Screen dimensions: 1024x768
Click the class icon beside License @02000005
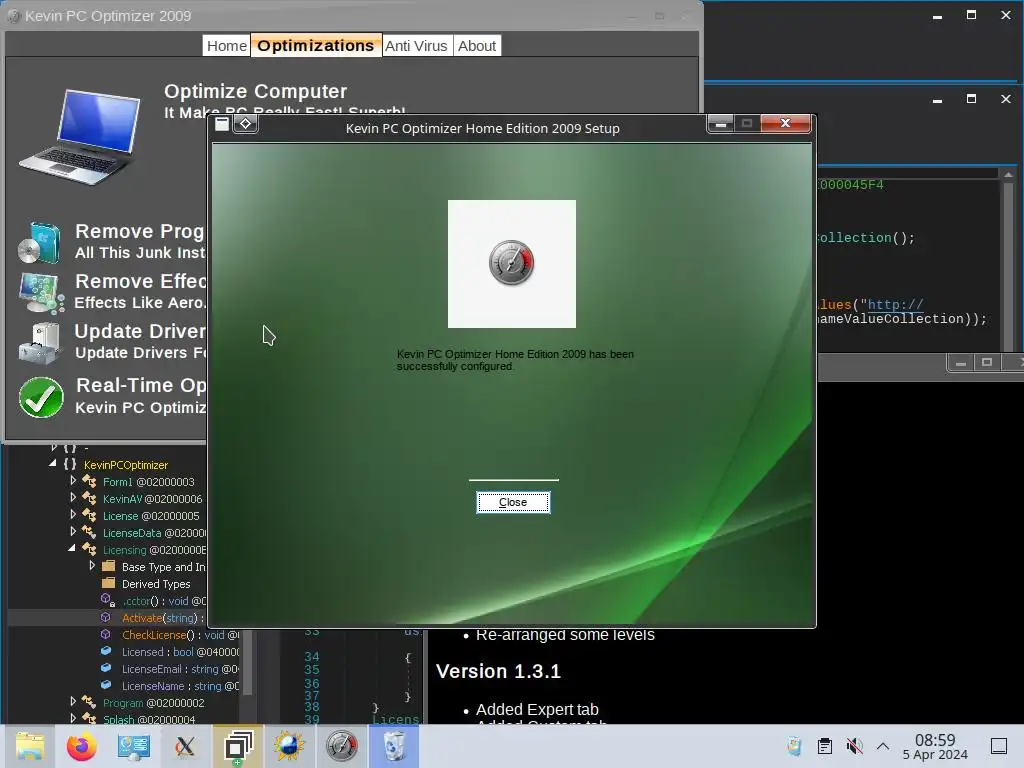(x=89, y=515)
